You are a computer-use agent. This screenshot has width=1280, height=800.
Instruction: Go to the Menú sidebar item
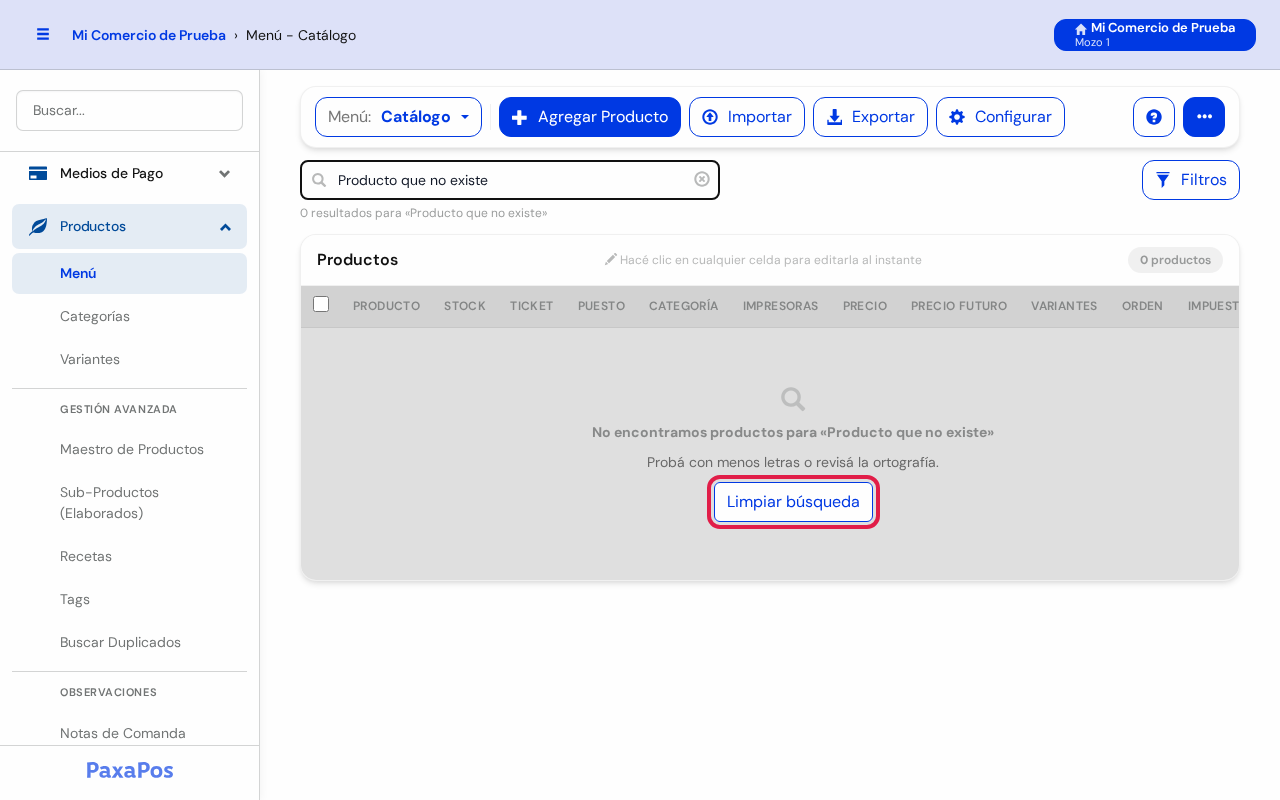[x=129, y=273]
